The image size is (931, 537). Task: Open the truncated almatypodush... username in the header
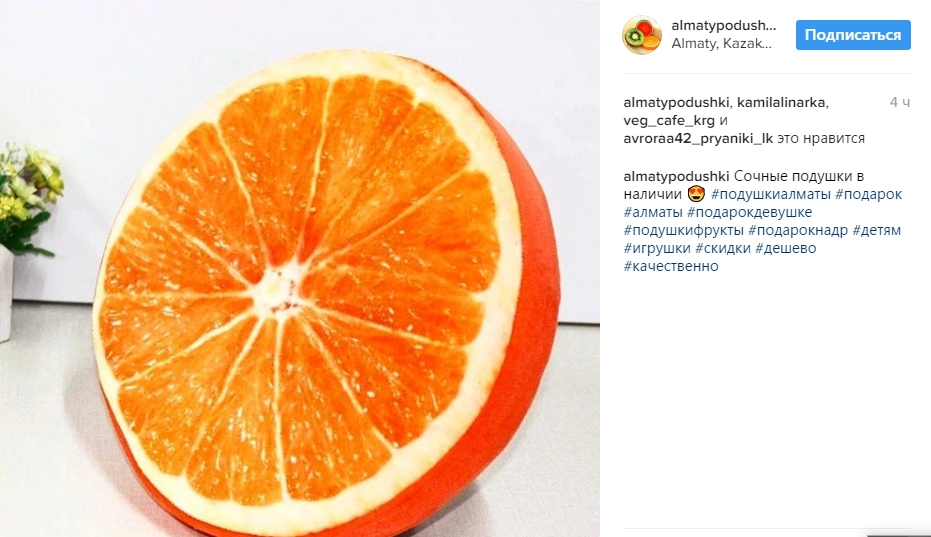click(x=723, y=26)
